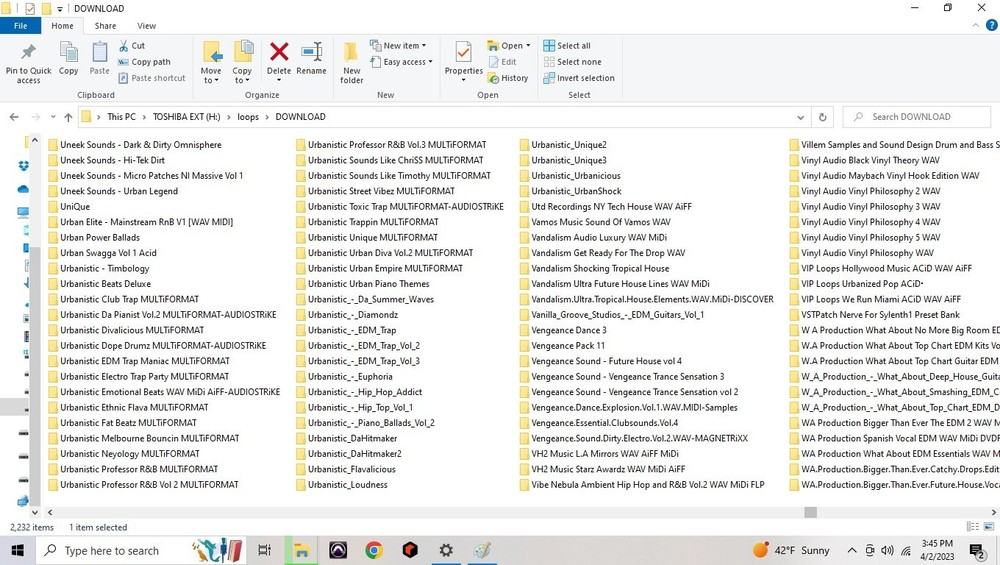This screenshot has width=1000, height=565.
Task: Open the History command
Action: click(508, 78)
